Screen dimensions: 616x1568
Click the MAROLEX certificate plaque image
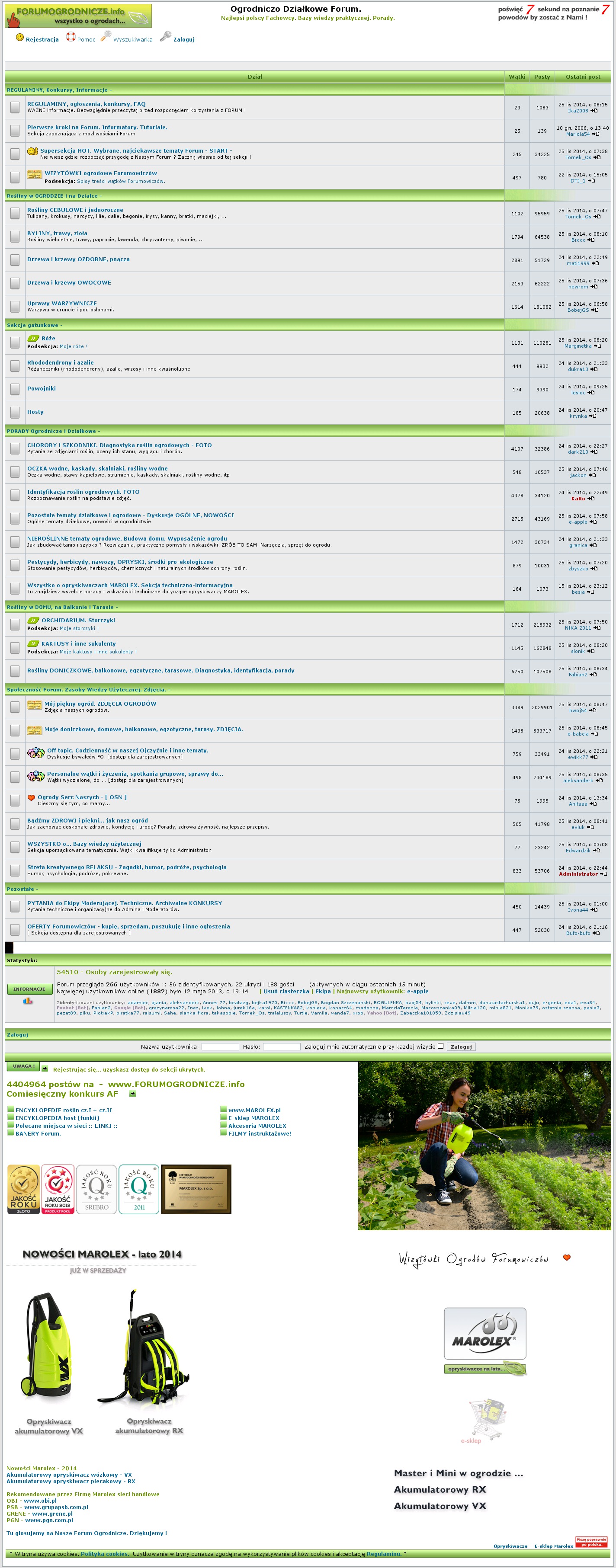click(x=196, y=1189)
